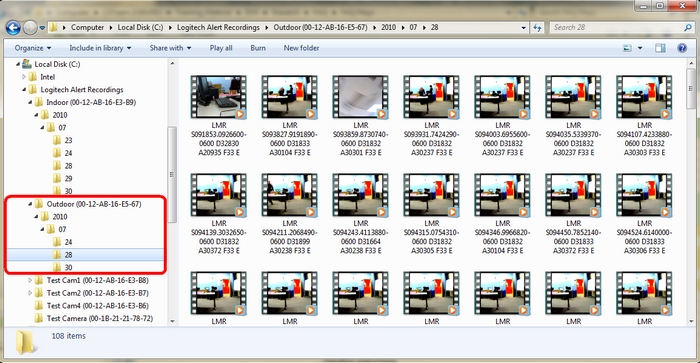
Task: Select video thumbnail LMR S094450.7852140
Action: 574,196
